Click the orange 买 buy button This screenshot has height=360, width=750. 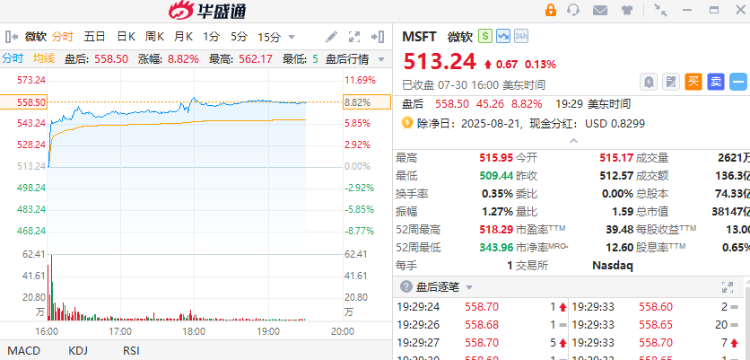(x=693, y=82)
